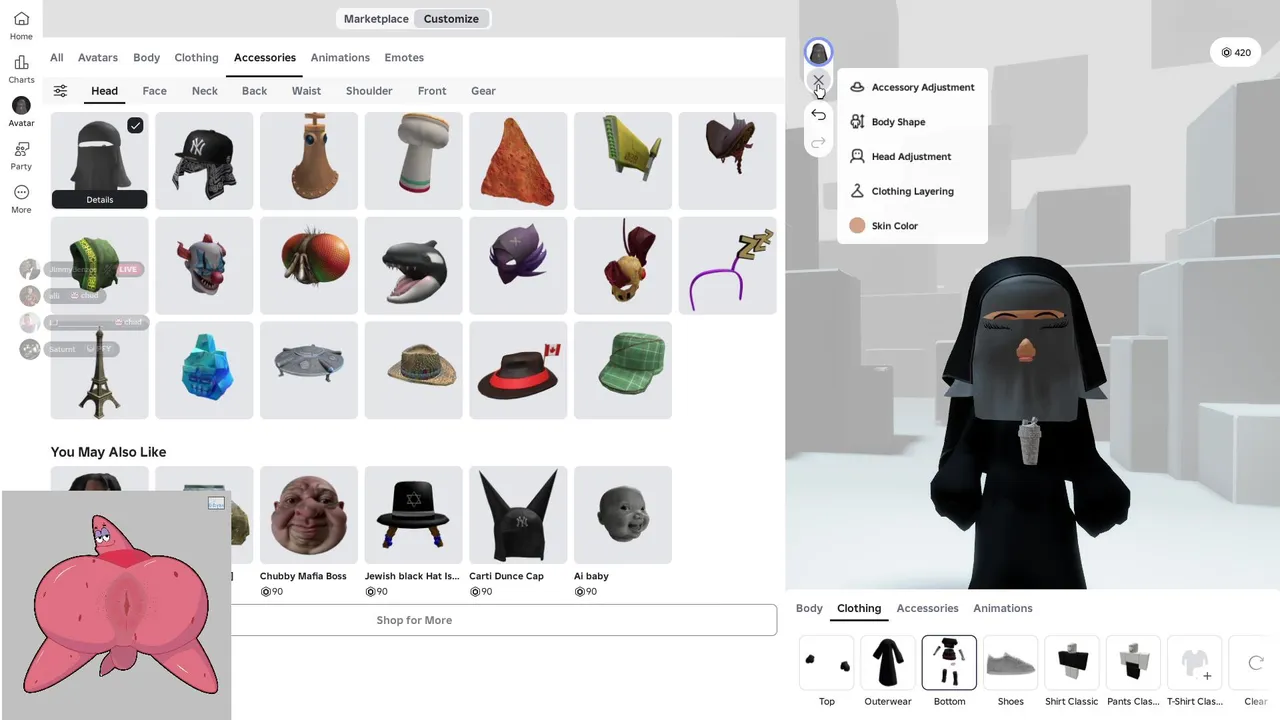
Task: Click the avatar headshot icon above X
Action: click(818, 52)
